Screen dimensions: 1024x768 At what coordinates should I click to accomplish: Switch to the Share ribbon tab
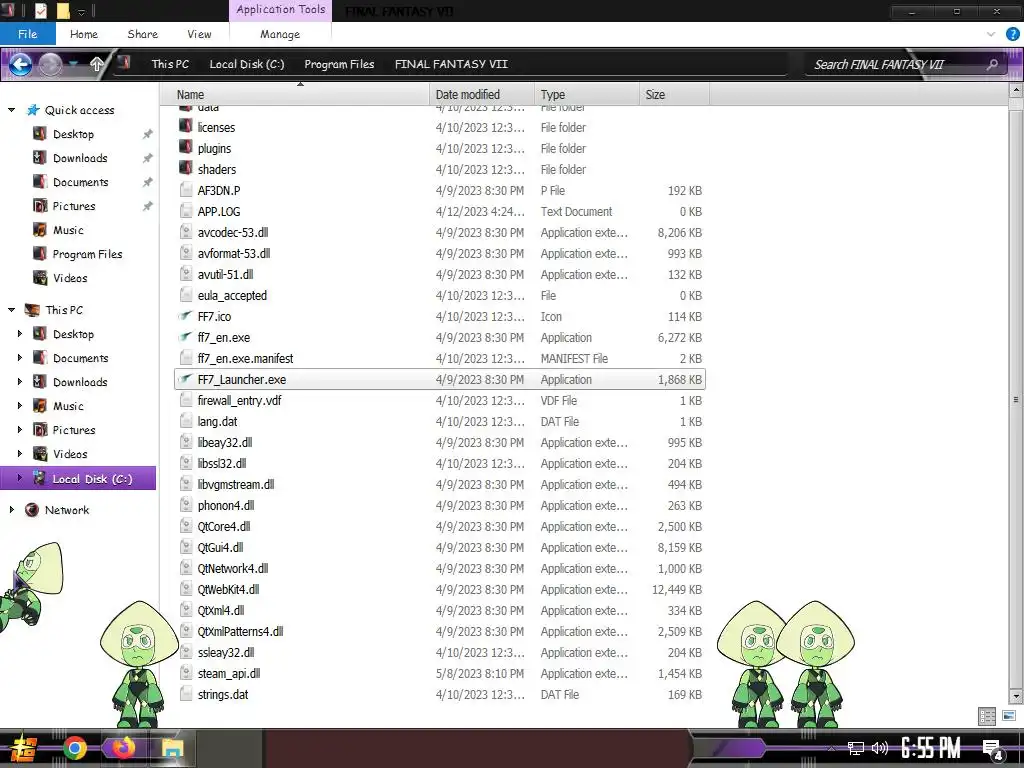click(x=142, y=34)
